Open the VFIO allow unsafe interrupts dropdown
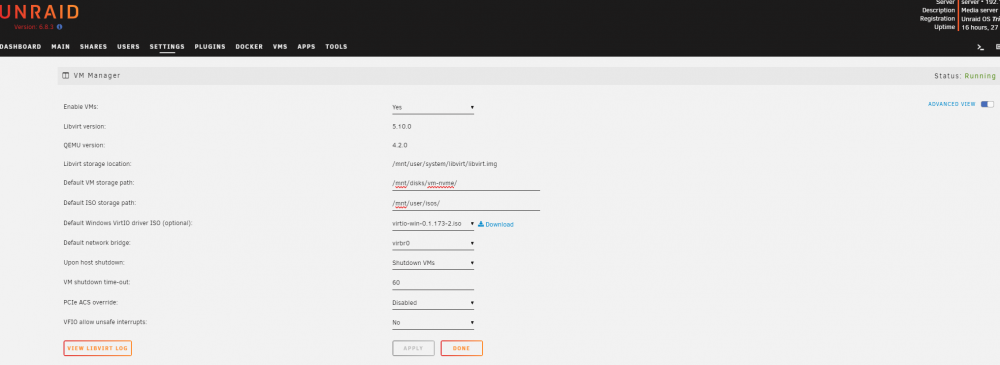This screenshot has height=365, width=1000. [433, 323]
